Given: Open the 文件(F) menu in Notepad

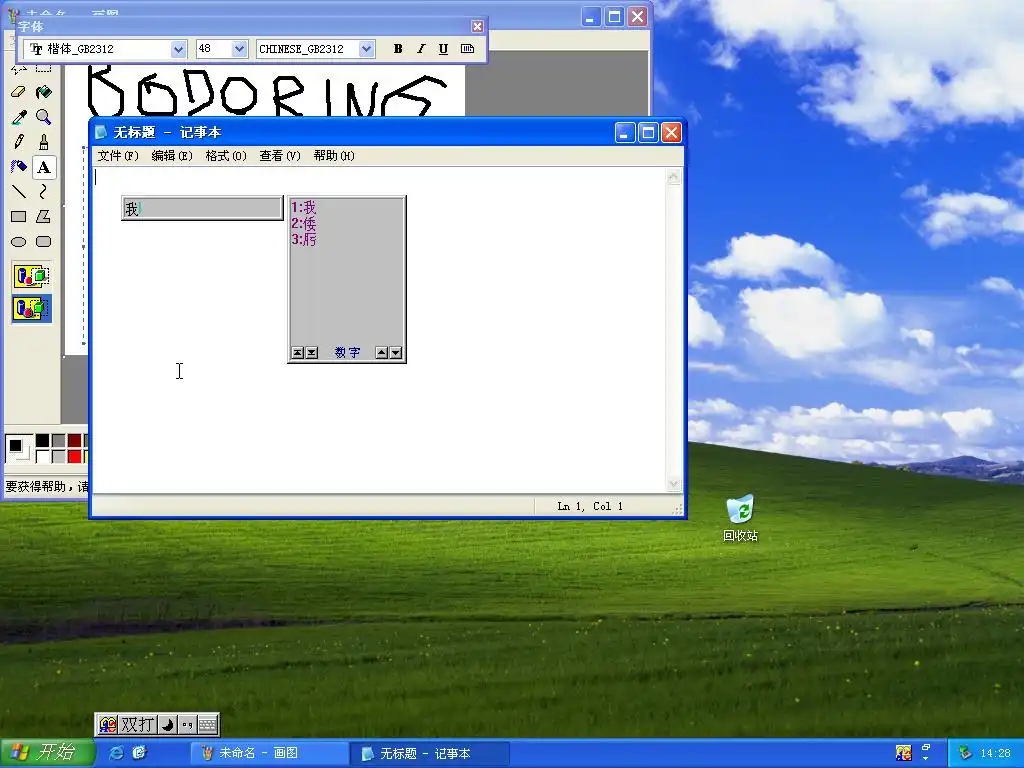Looking at the screenshot, I should tap(118, 155).
